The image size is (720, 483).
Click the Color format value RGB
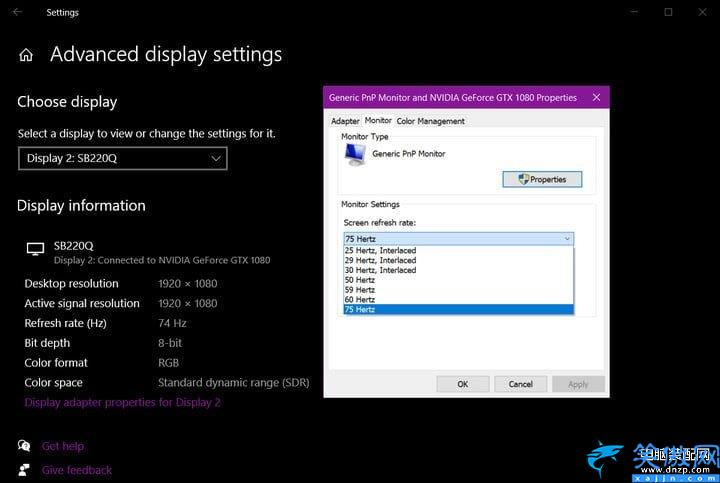pyautogui.click(x=168, y=363)
